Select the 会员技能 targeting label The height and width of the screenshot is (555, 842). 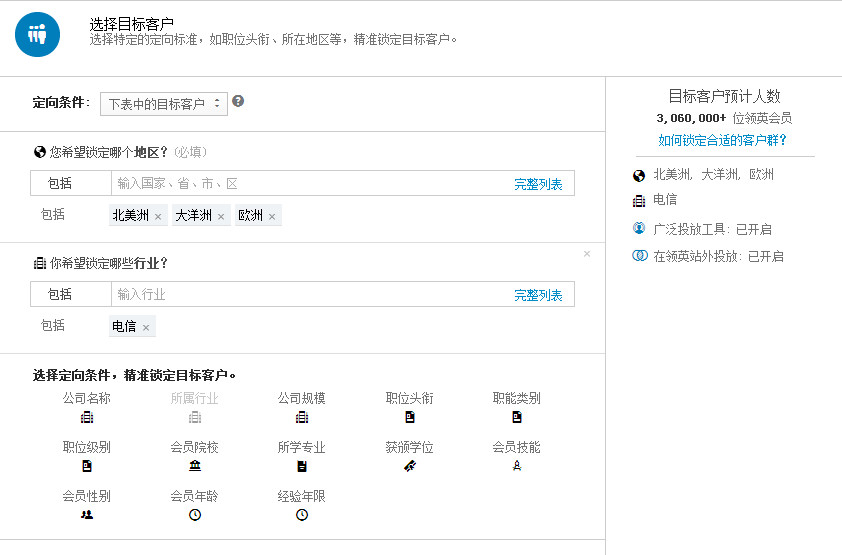[517, 447]
